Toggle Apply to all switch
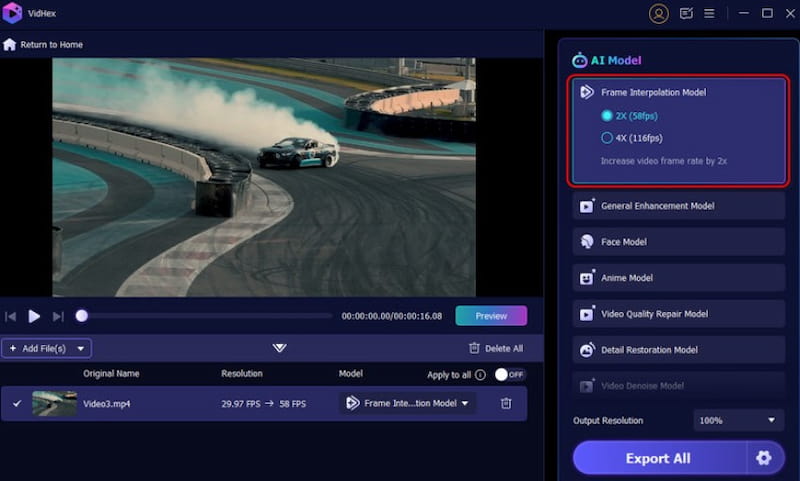 pyautogui.click(x=510, y=374)
